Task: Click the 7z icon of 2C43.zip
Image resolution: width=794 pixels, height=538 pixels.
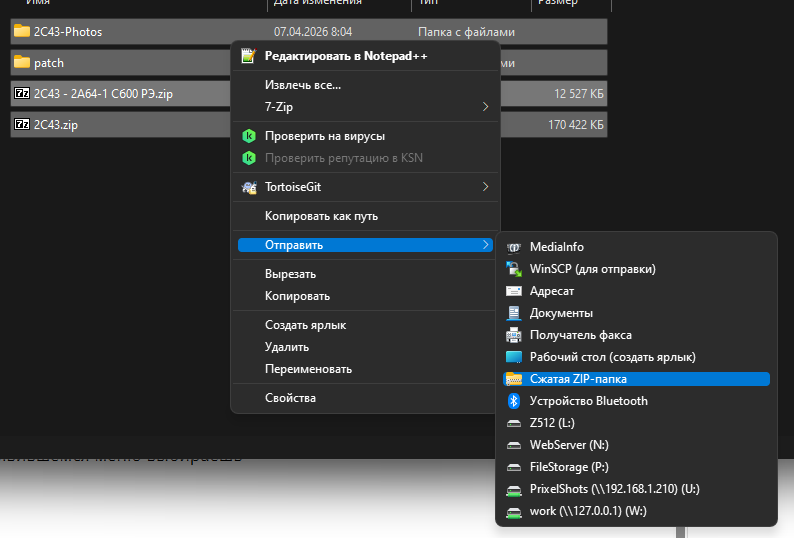Action: pos(22,124)
